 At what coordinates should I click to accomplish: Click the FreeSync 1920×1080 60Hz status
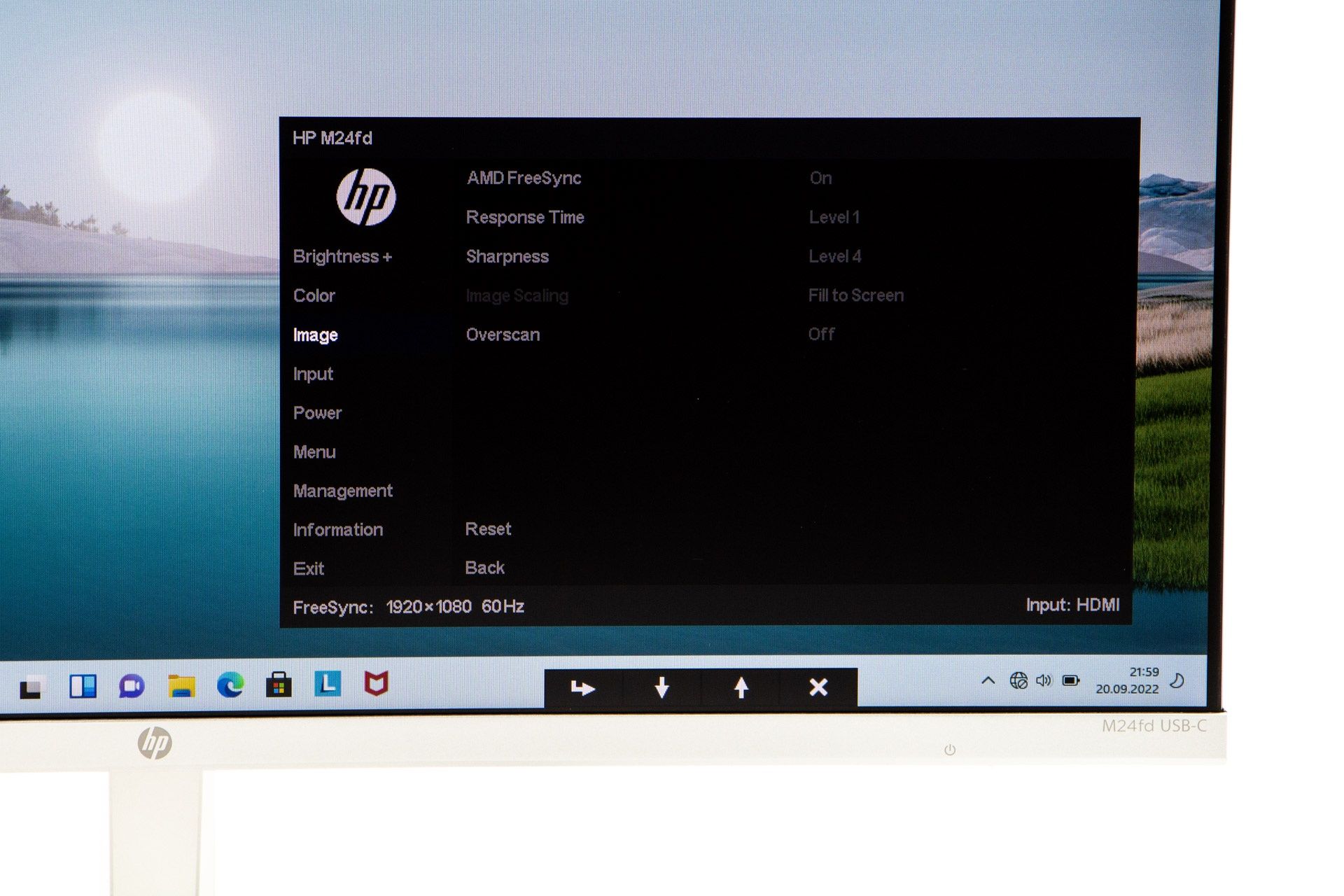pyautogui.click(x=408, y=607)
